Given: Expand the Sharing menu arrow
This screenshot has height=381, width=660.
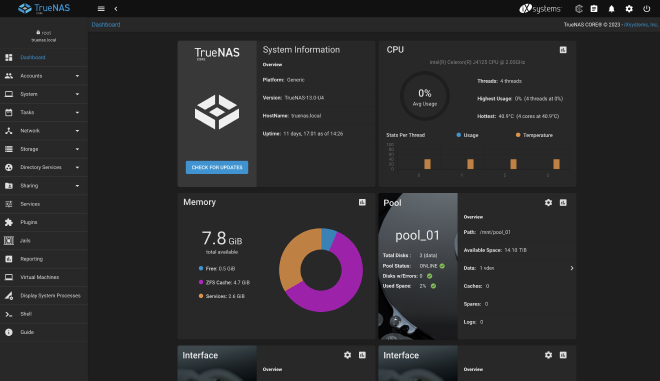Looking at the screenshot, I should click(77, 186).
